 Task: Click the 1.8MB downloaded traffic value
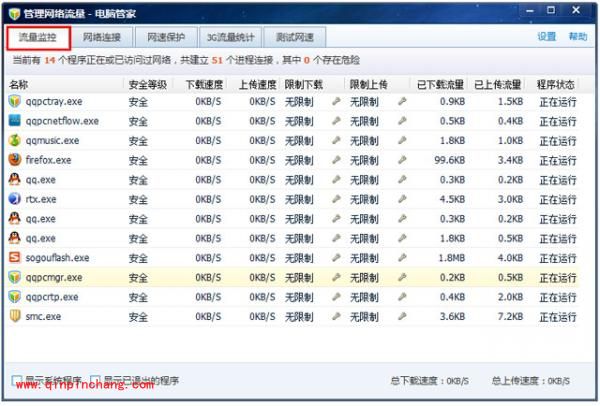pyautogui.click(x=452, y=258)
